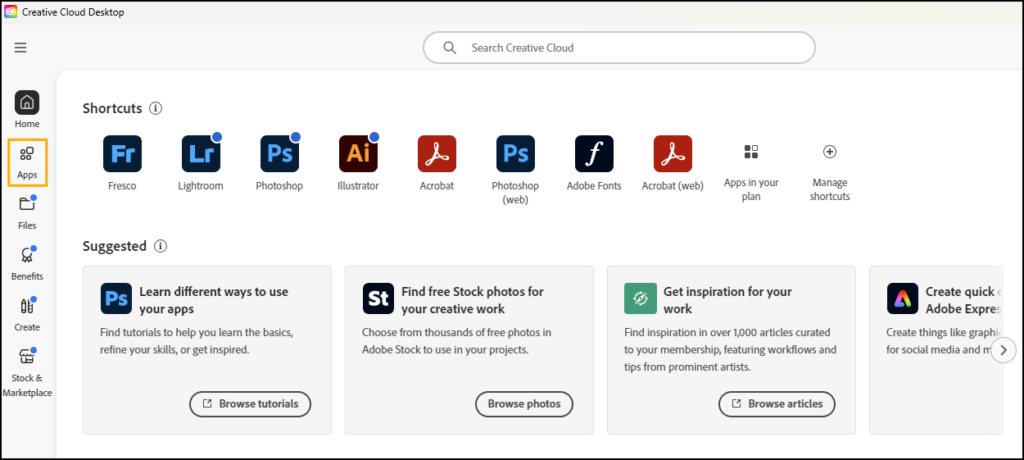The image size is (1024, 460).
Task: Open Photoshop (web) shortcut
Action: (x=515, y=154)
